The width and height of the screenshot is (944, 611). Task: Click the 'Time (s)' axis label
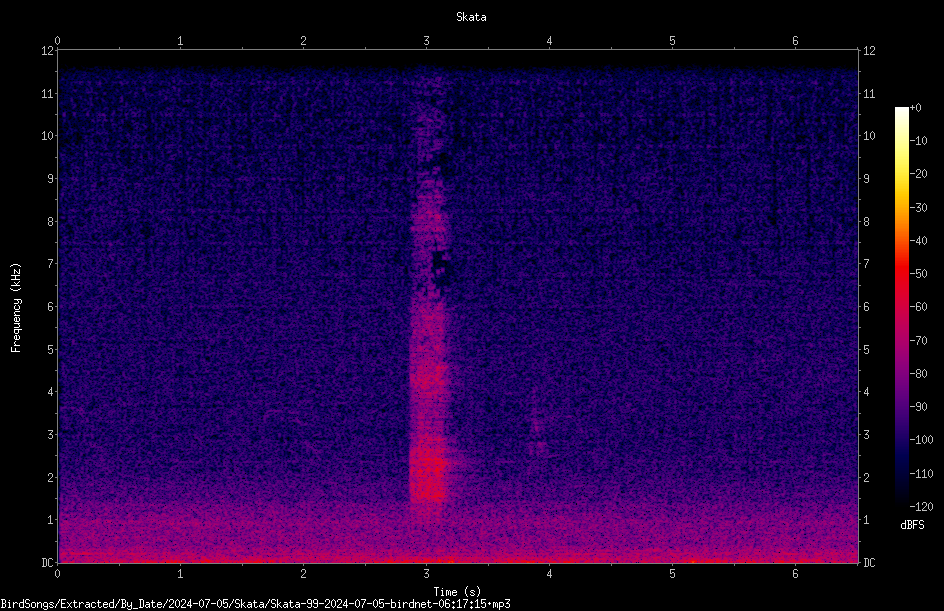coord(457,592)
